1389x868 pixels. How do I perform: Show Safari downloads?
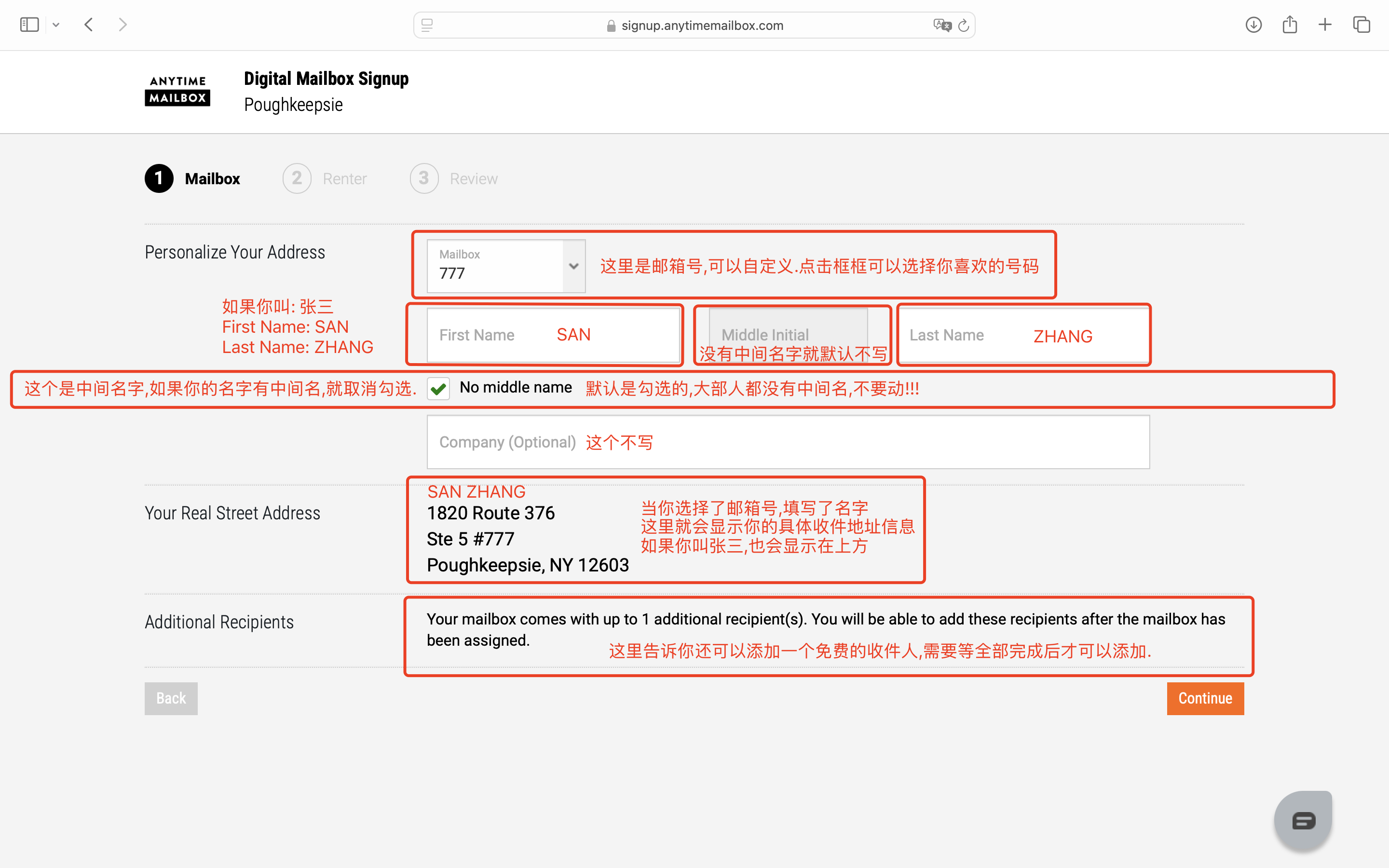tap(1253, 25)
